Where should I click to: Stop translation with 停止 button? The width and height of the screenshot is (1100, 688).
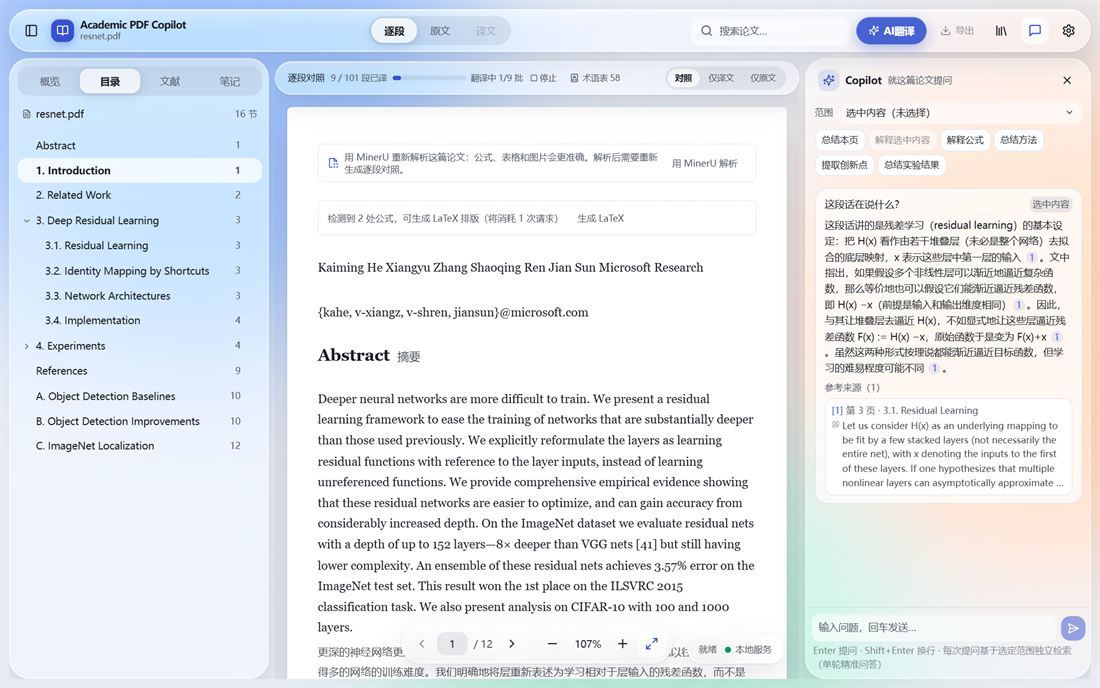[x=543, y=78]
